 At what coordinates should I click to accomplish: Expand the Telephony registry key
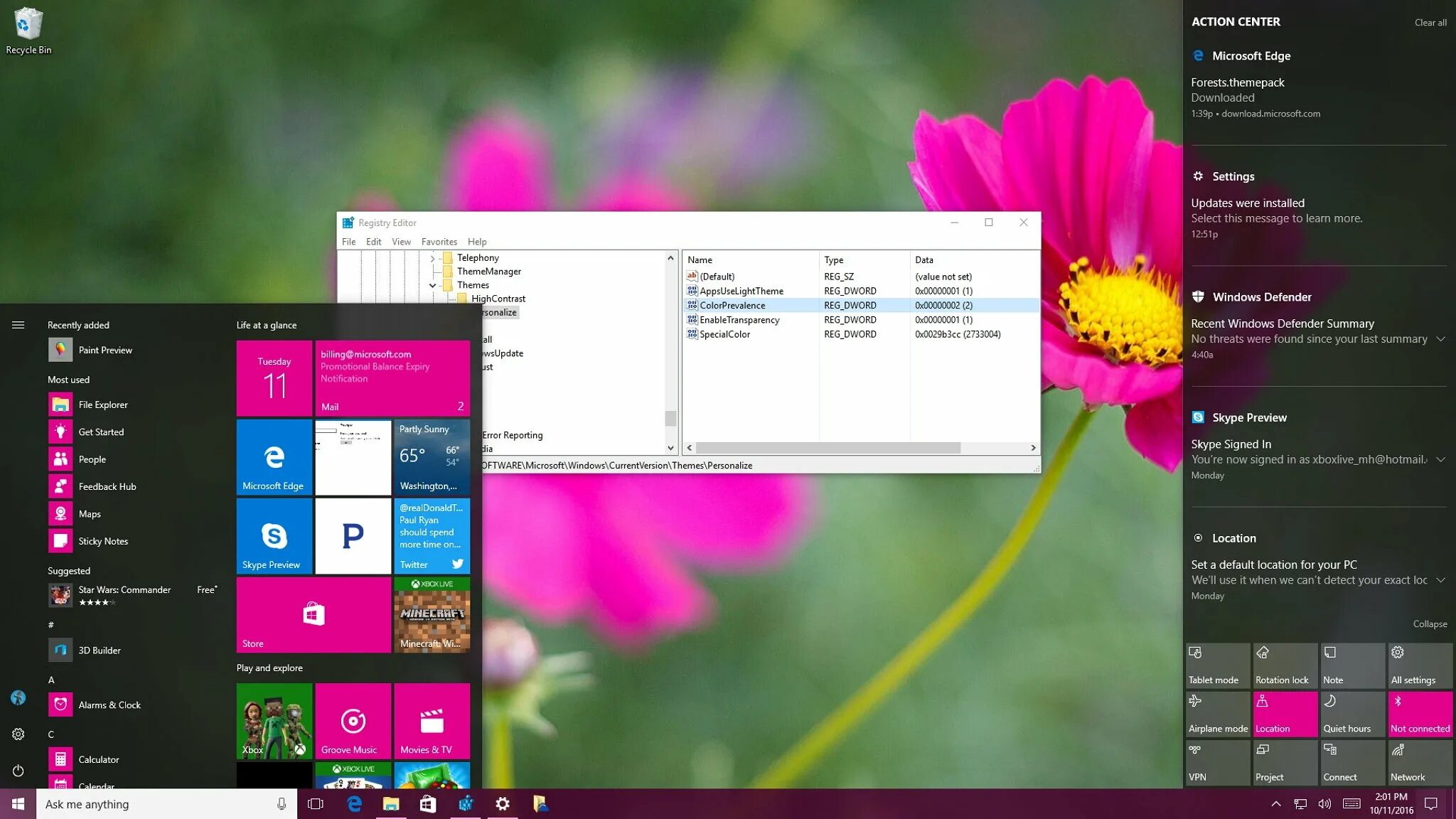tap(432, 258)
